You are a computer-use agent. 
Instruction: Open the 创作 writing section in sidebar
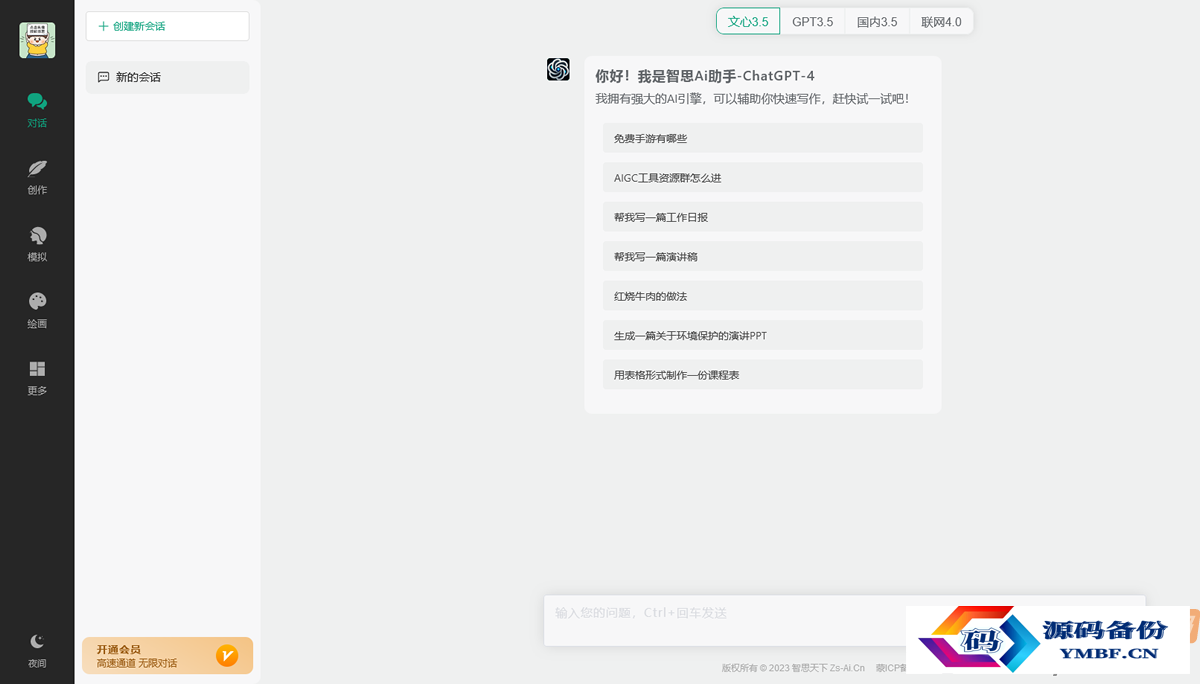pyautogui.click(x=37, y=177)
